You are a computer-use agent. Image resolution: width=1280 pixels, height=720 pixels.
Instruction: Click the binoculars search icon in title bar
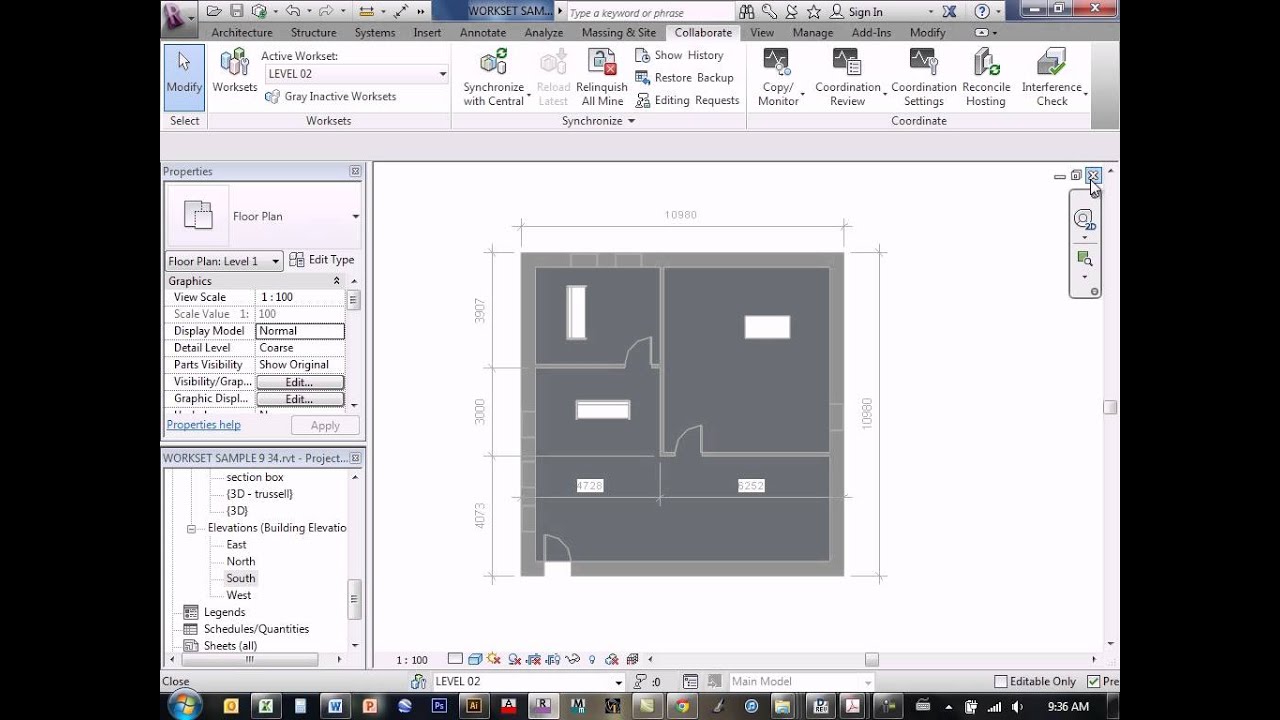(x=747, y=11)
